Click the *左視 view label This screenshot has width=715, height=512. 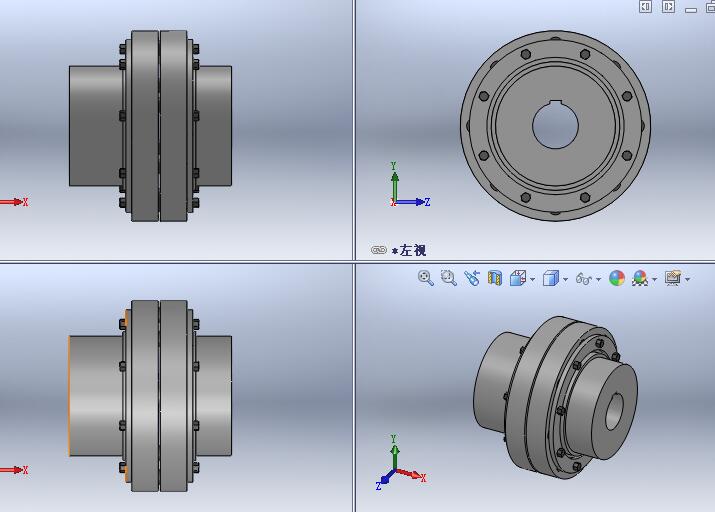tap(409, 250)
